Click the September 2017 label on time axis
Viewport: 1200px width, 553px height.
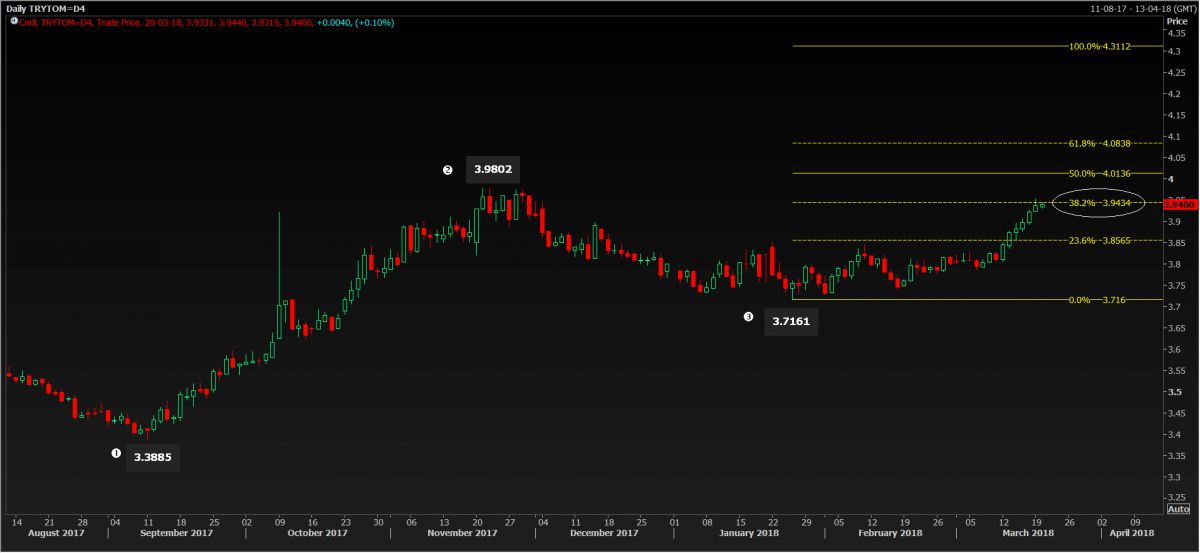coord(175,533)
